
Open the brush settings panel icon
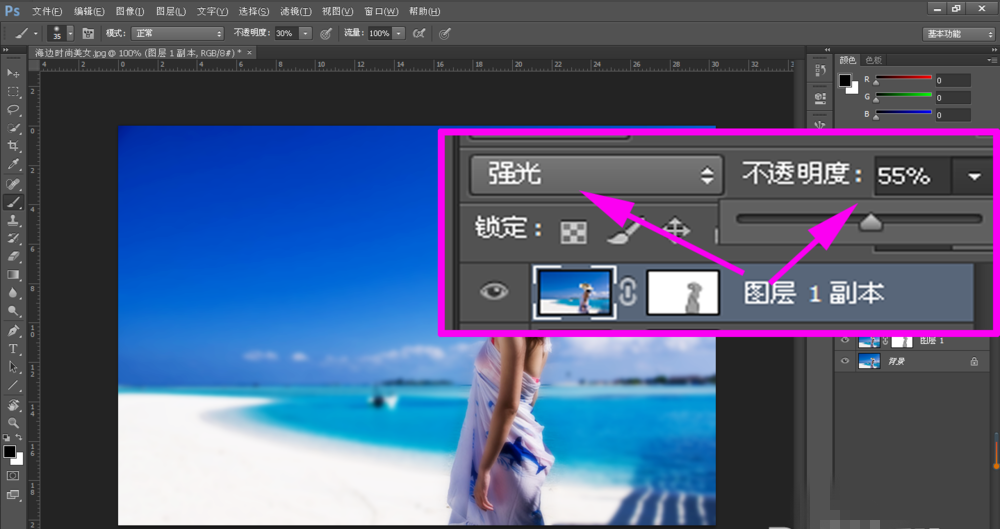tap(88, 33)
